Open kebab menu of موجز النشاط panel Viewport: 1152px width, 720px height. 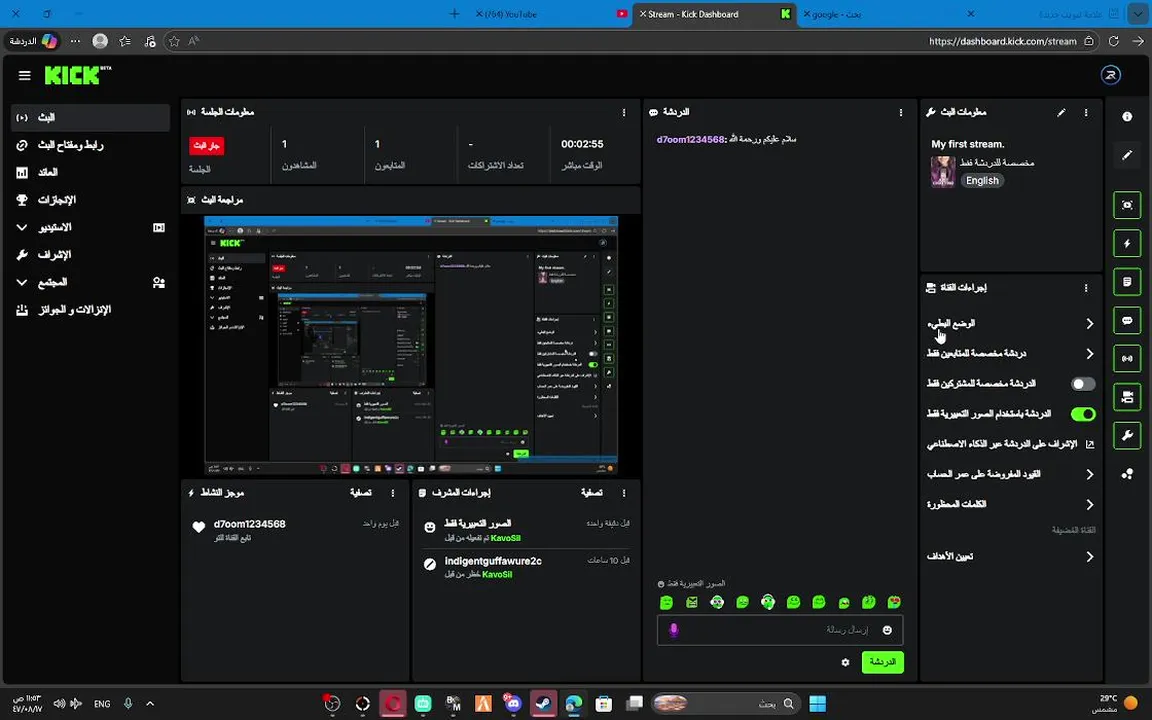point(393,493)
